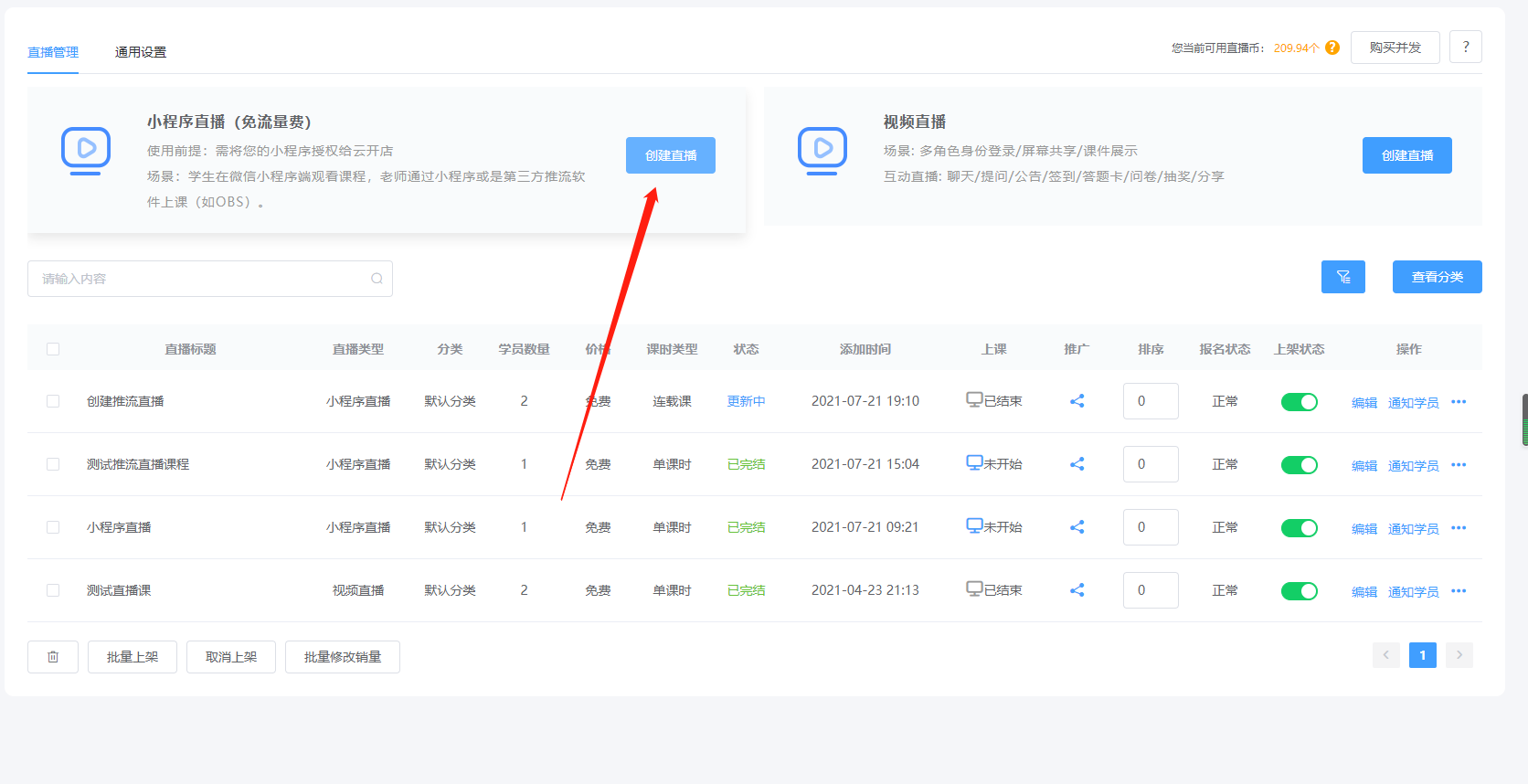Switch to the 通用设置 tab
This screenshot has width=1528, height=784.
141,52
